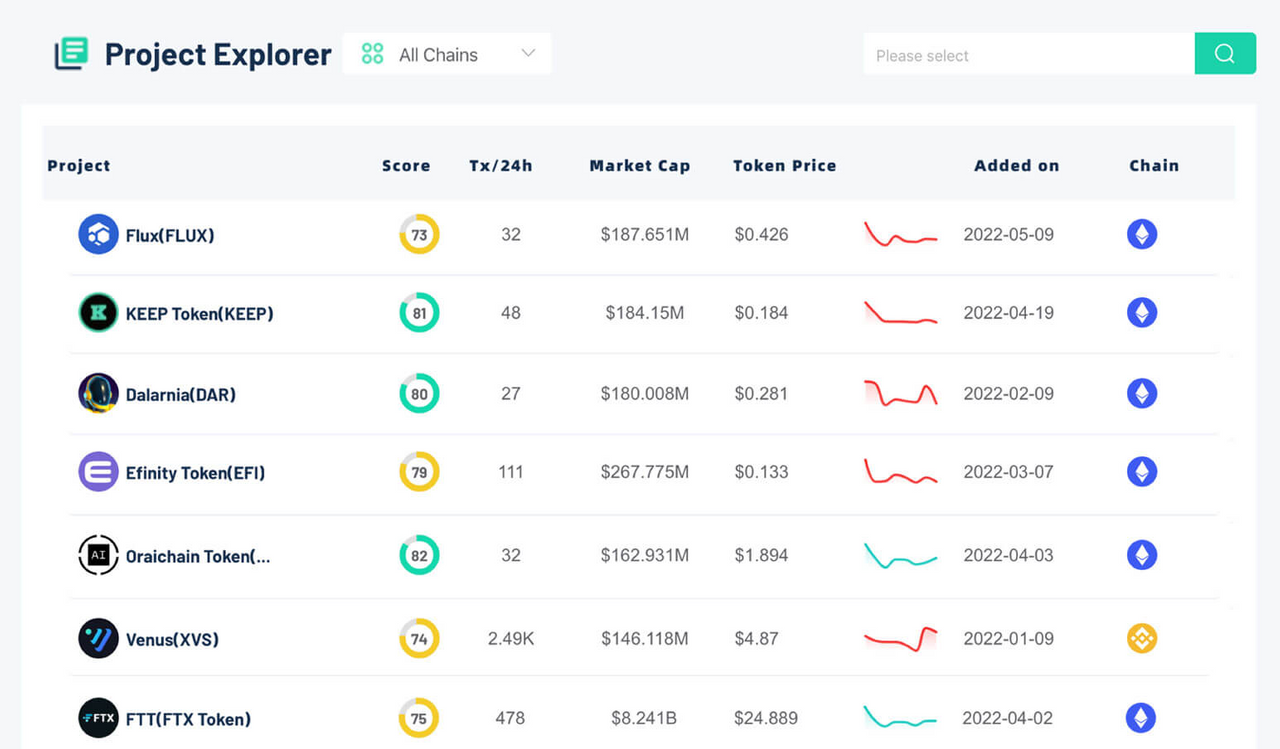The image size is (1280, 749).
Task: Open the Efinity Token(EFI) project link
Action: [196, 473]
